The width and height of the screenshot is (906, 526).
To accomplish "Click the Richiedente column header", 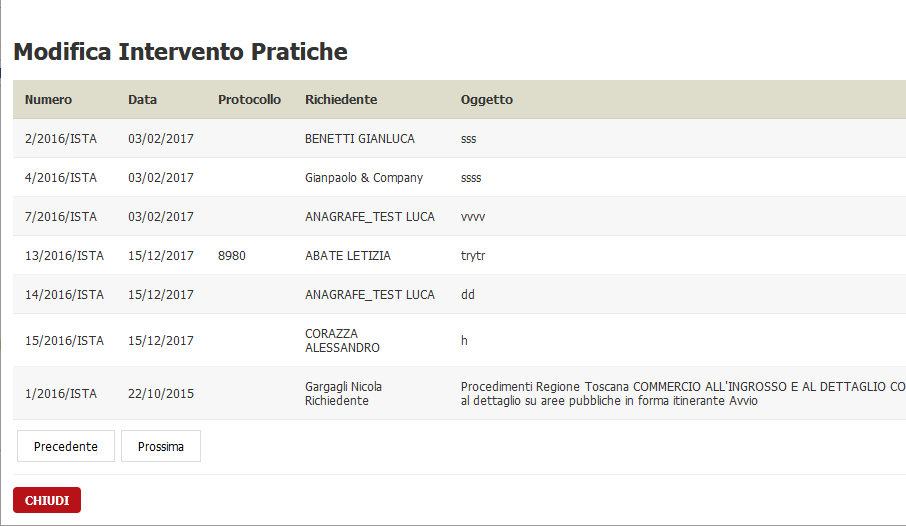I will click(341, 100).
